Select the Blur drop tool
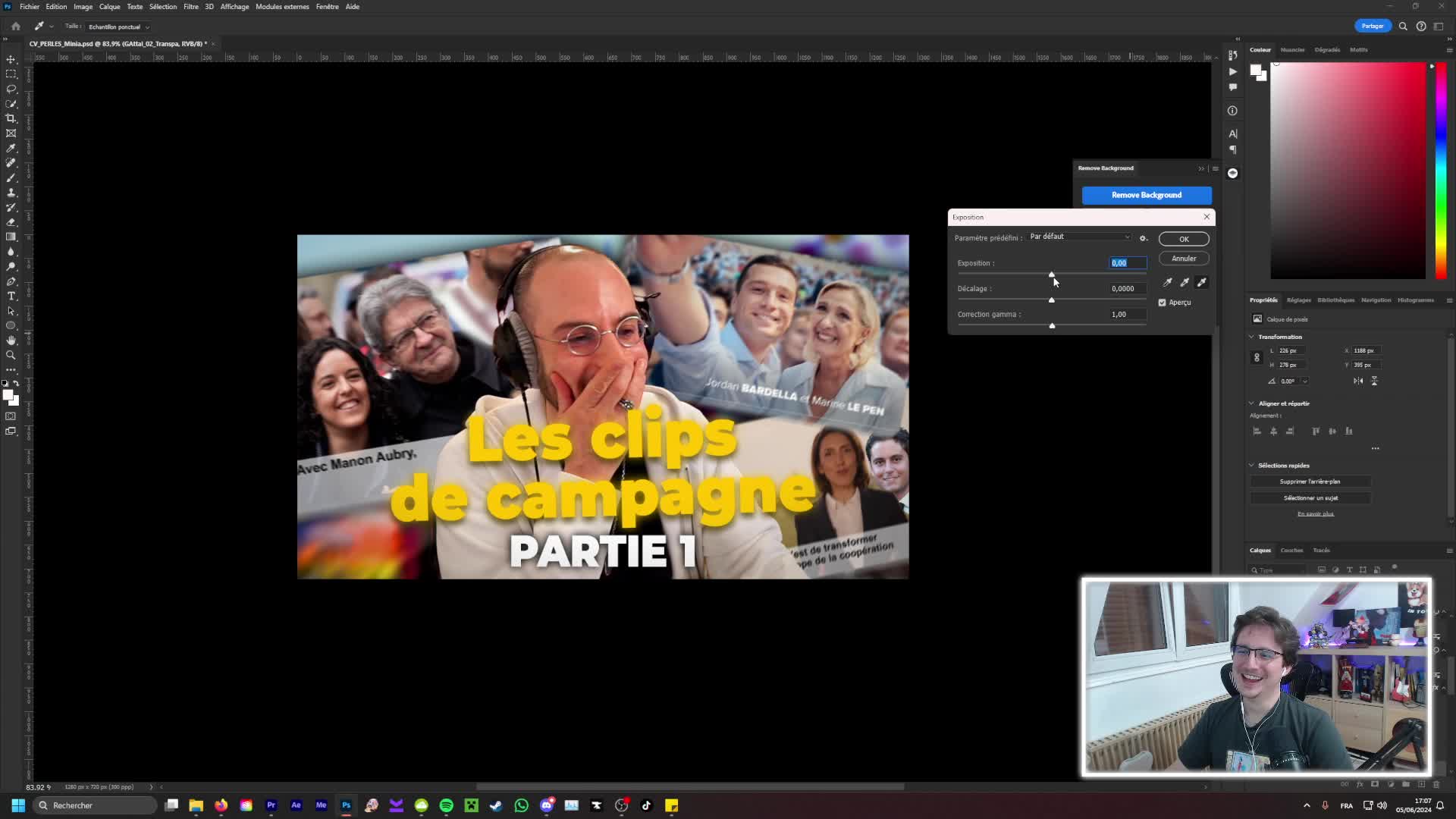Image resolution: width=1456 pixels, height=819 pixels. point(11,252)
